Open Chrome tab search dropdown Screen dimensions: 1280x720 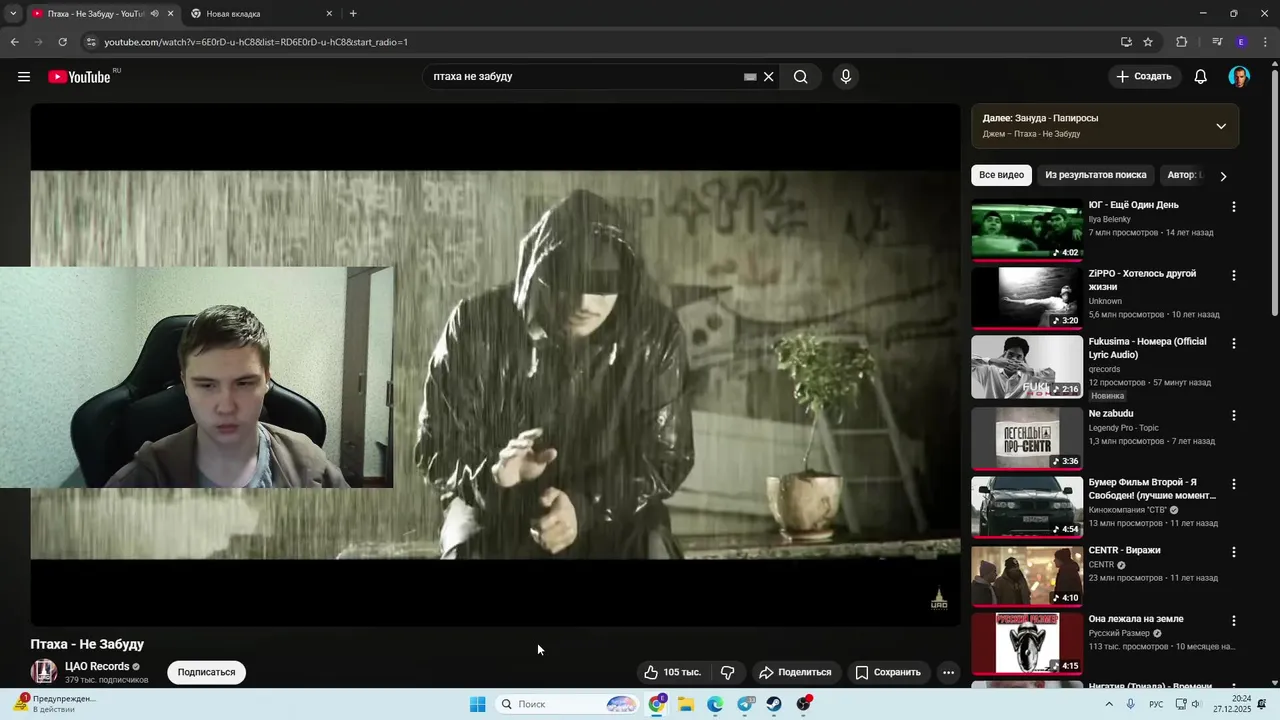point(13,13)
